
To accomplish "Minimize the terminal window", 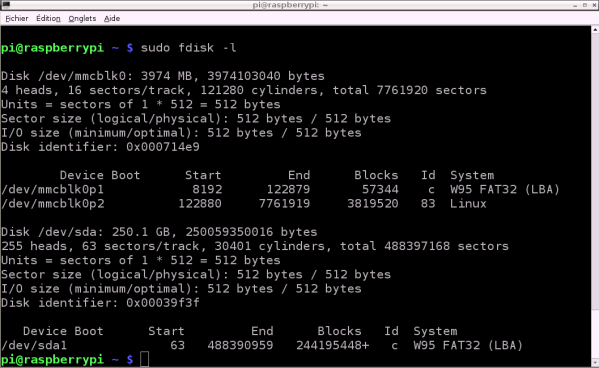I will 575,5.
